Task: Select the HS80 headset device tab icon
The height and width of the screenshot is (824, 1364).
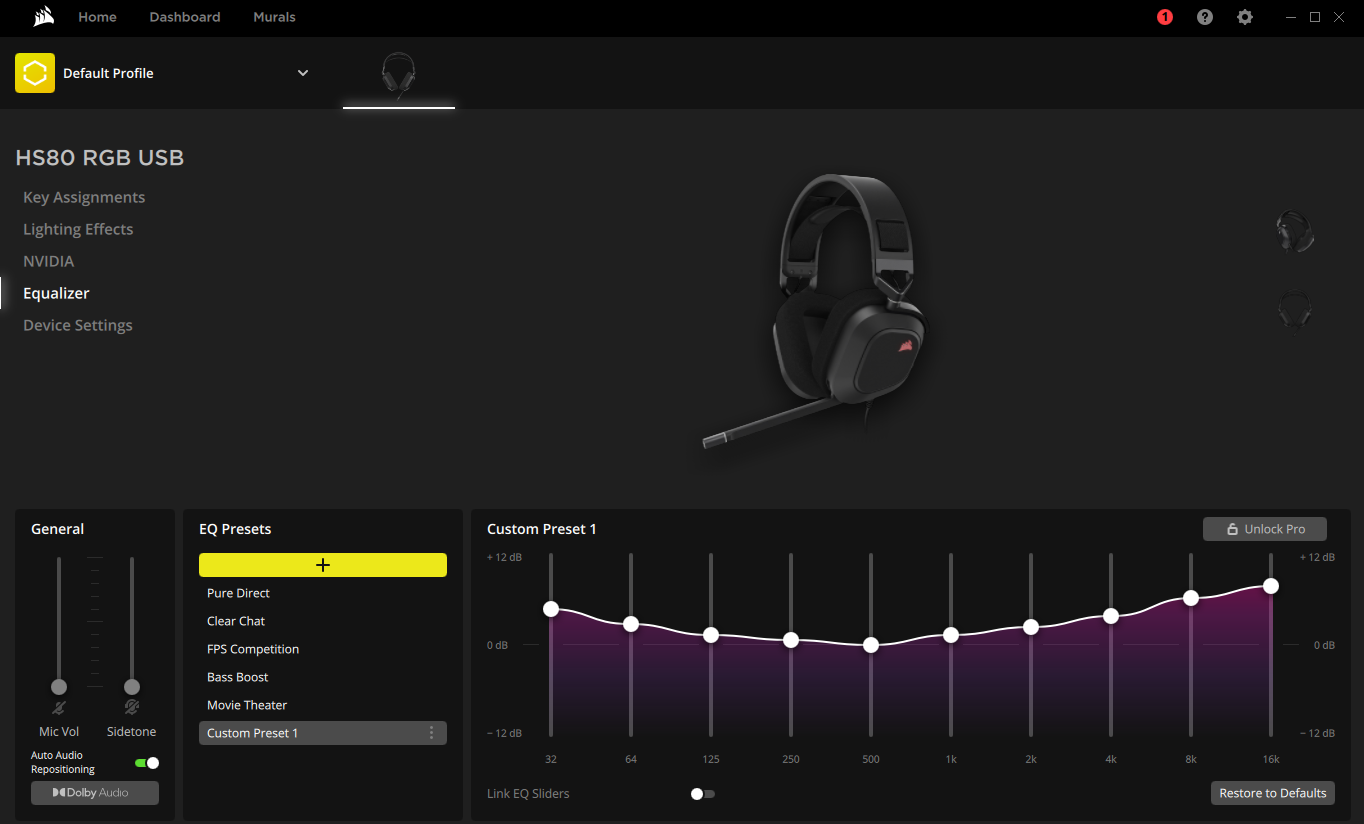Action: click(399, 76)
